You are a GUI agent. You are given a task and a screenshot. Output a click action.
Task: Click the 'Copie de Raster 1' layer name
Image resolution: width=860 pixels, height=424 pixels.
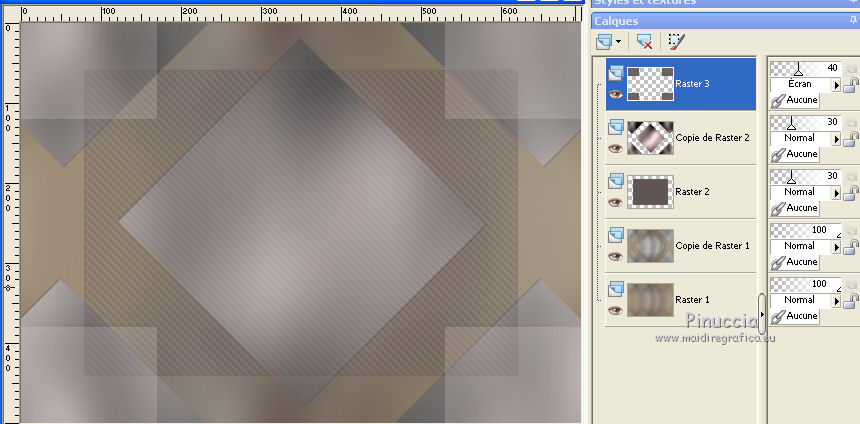click(712, 246)
